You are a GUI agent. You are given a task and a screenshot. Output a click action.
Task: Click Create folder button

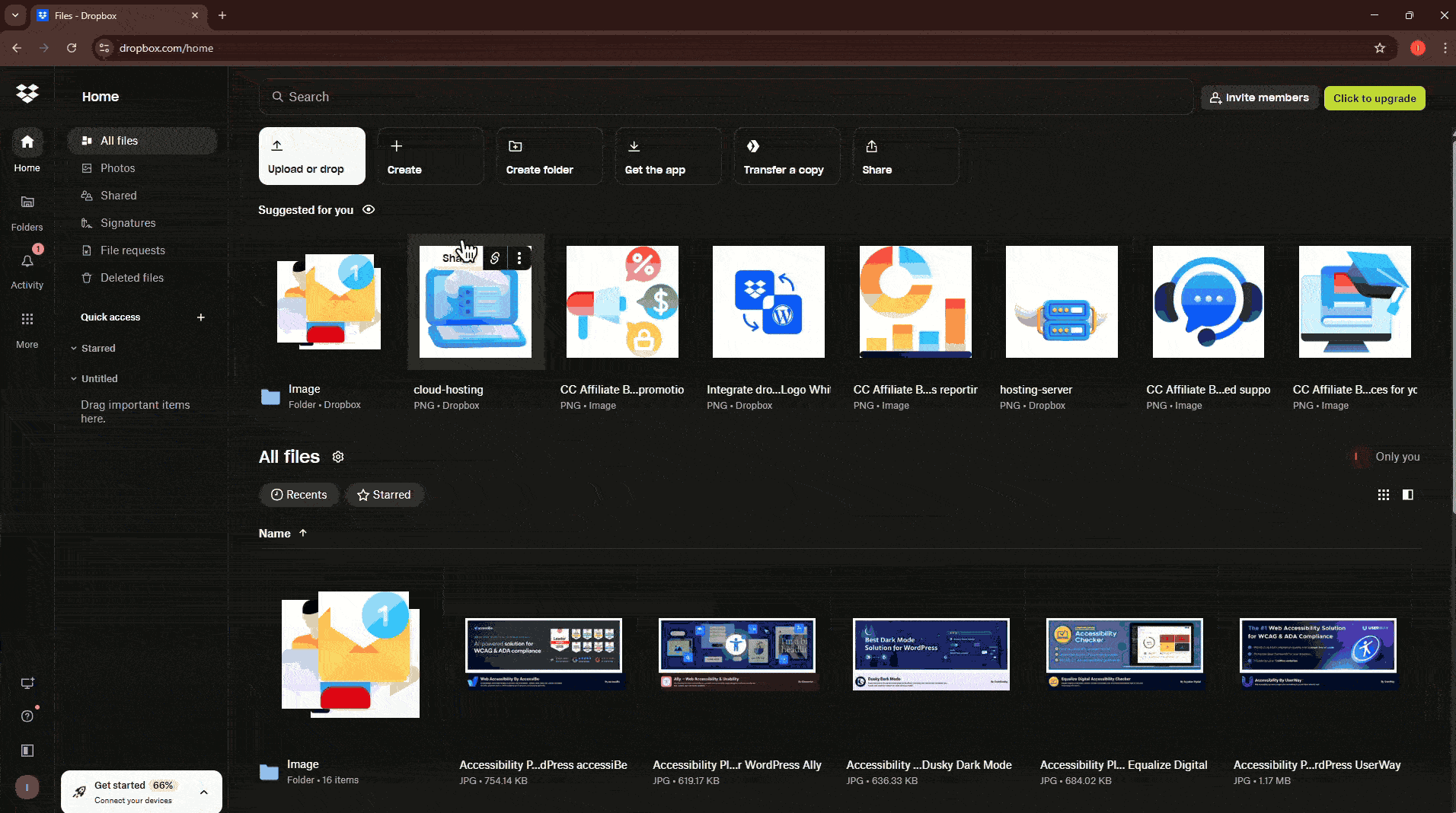point(549,156)
